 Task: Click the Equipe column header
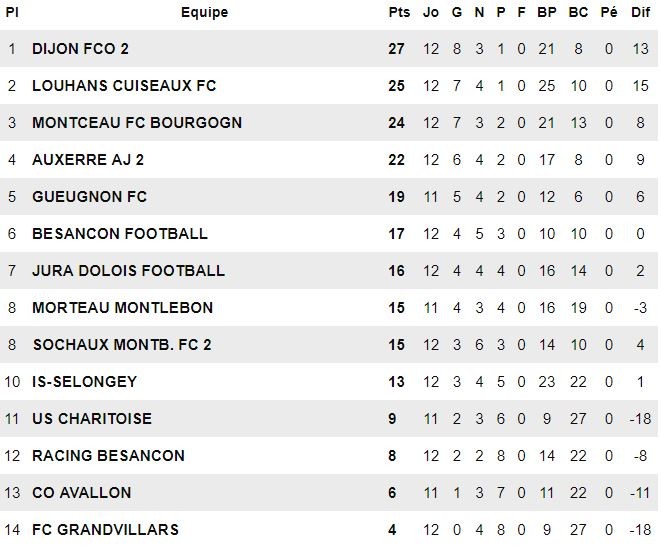pyautogui.click(x=204, y=13)
